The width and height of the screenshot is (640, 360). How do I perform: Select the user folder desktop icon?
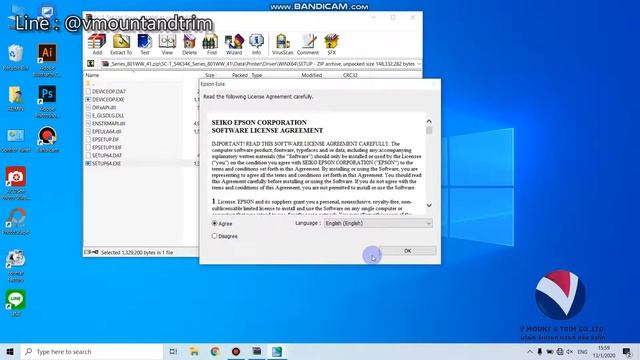(x=16, y=99)
